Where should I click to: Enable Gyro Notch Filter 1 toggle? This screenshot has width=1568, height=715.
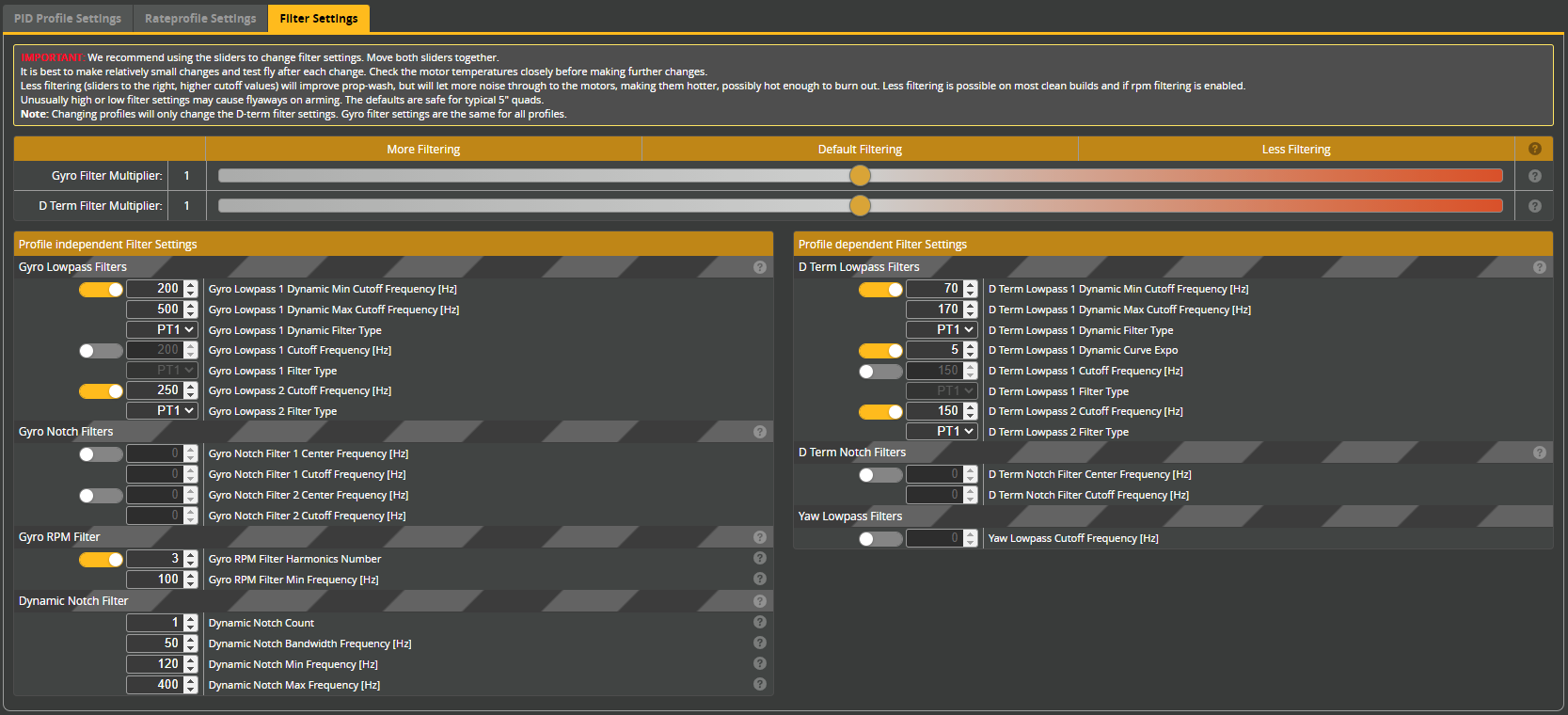[x=101, y=454]
